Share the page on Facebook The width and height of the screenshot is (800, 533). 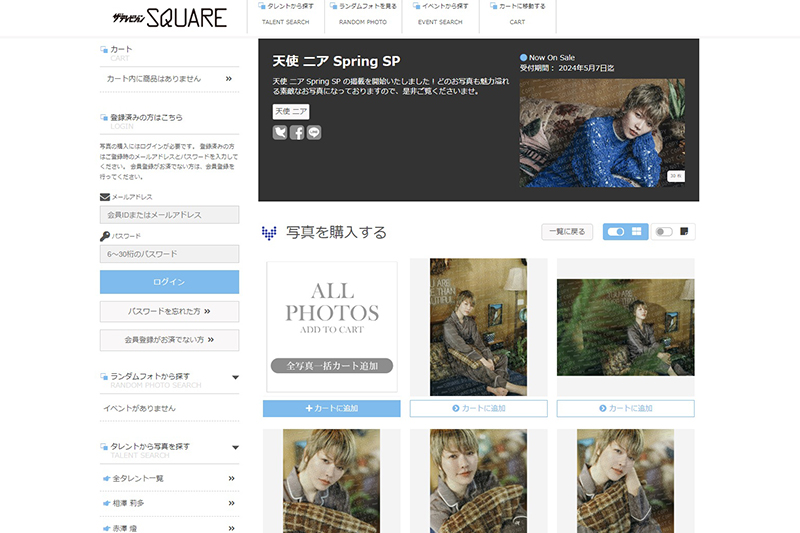pos(297,132)
